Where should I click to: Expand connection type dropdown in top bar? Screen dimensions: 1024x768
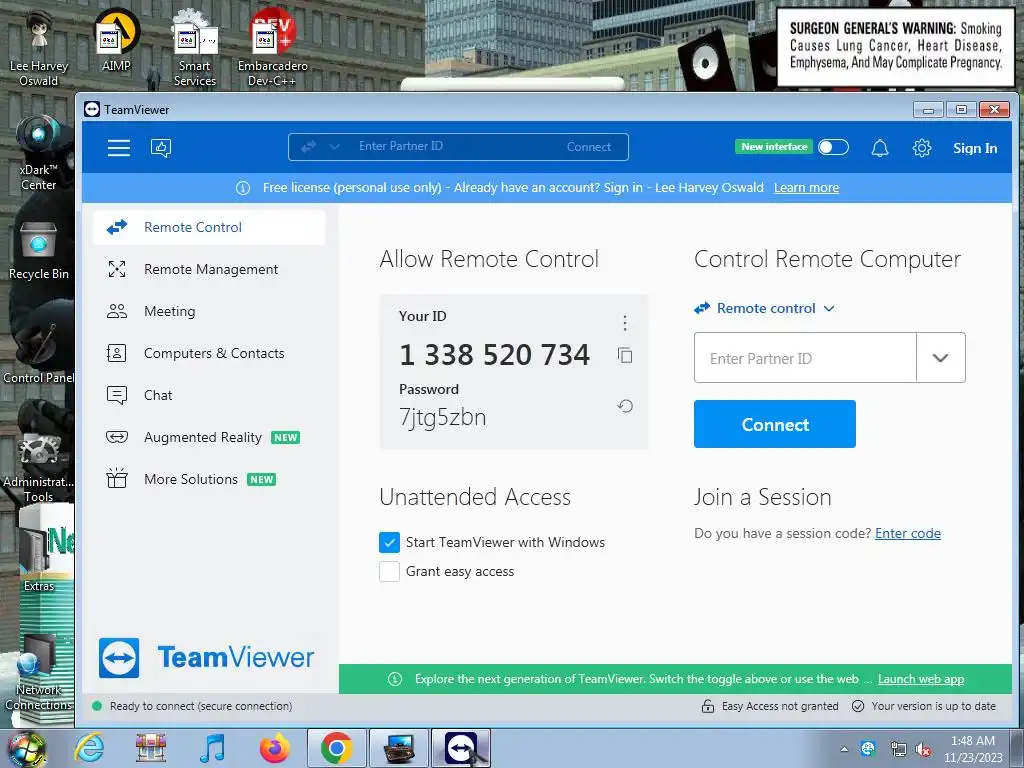tap(321, 147)
